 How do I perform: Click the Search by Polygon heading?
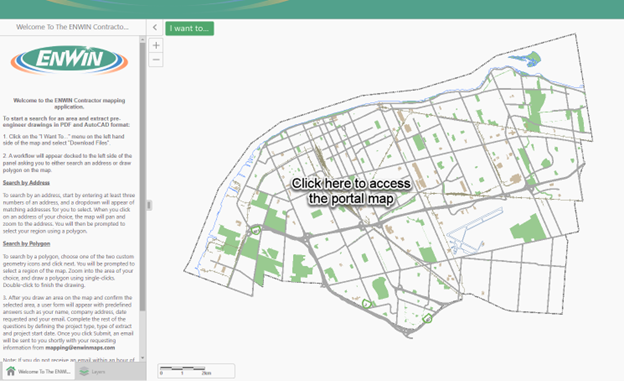click(26, 244)
